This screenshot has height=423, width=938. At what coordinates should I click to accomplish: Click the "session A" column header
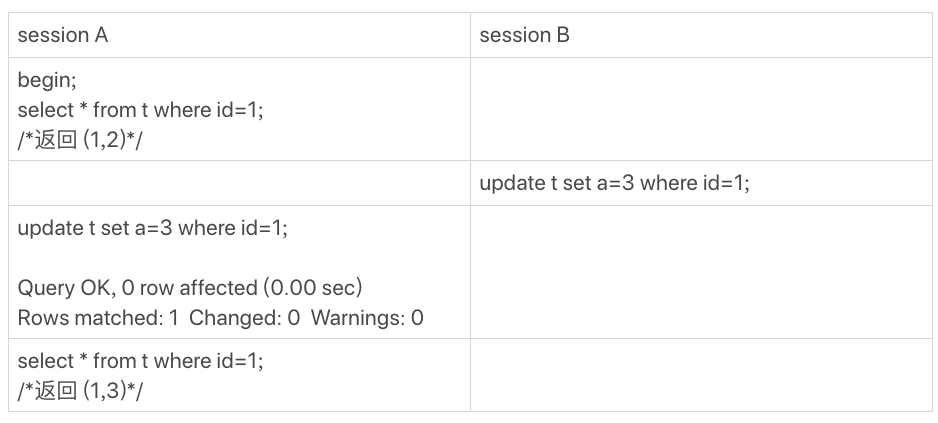(63, 35)
